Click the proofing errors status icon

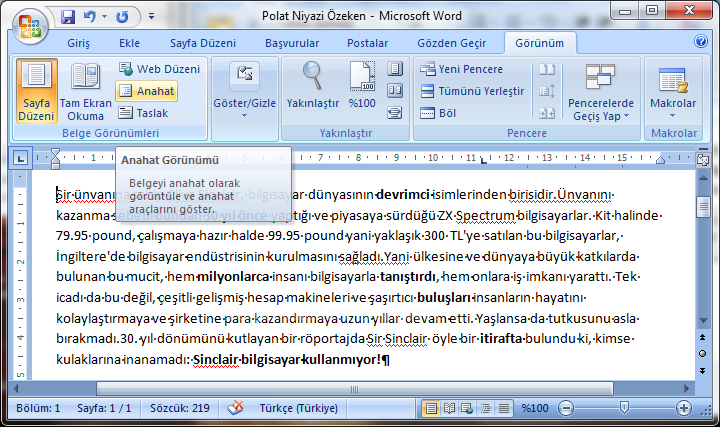(236, 407)
